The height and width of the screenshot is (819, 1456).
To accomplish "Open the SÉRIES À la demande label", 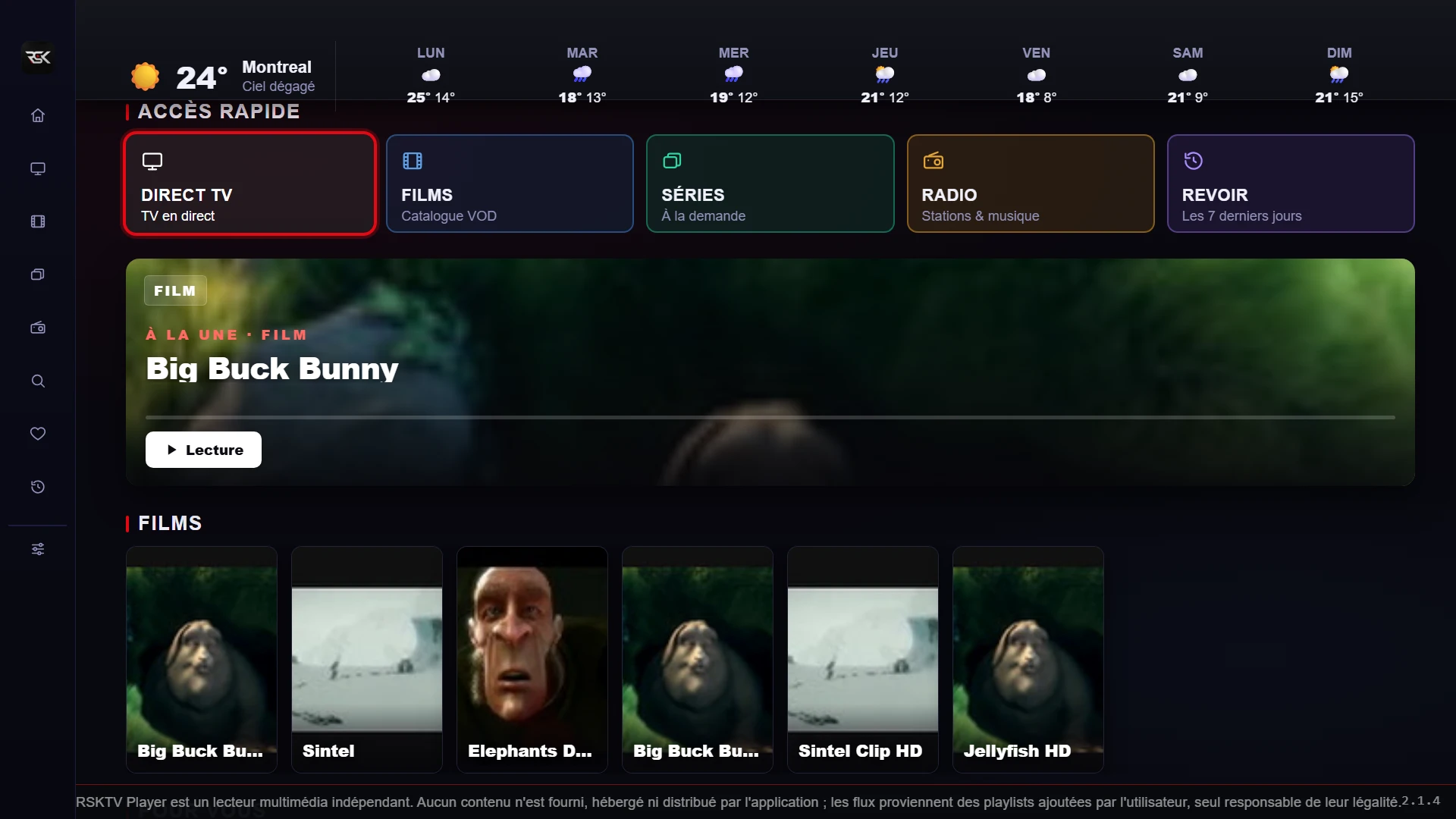I will click(703, 205).
